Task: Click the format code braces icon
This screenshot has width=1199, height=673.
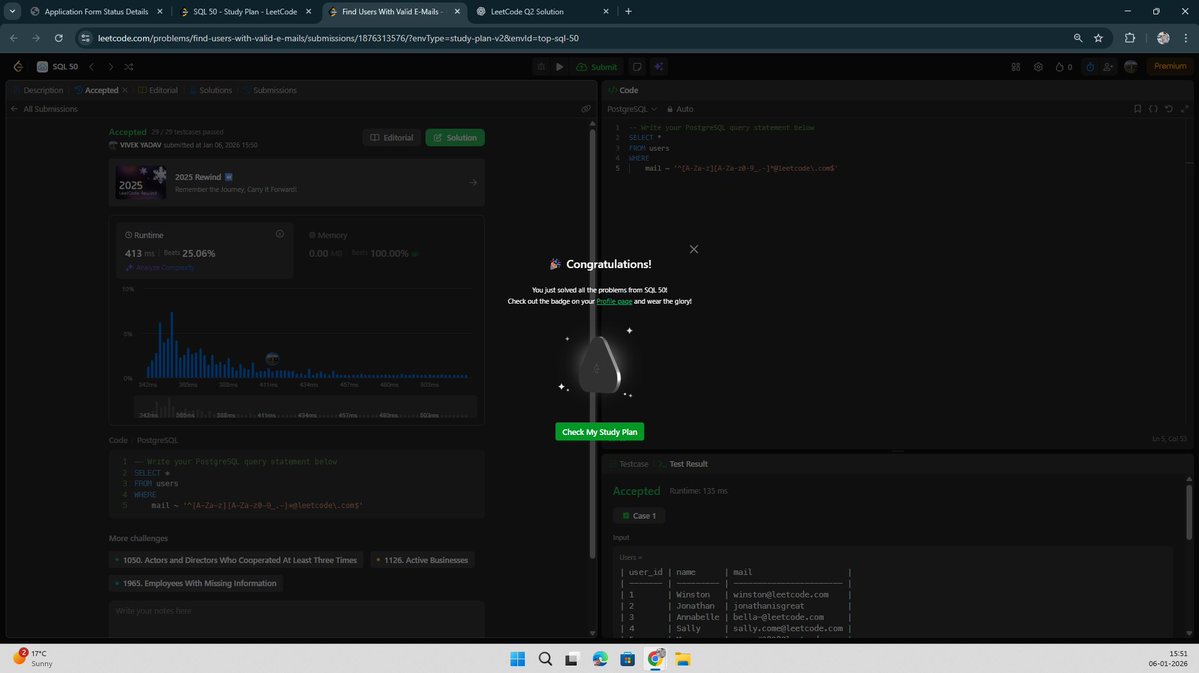Action: coord(1153,109)
